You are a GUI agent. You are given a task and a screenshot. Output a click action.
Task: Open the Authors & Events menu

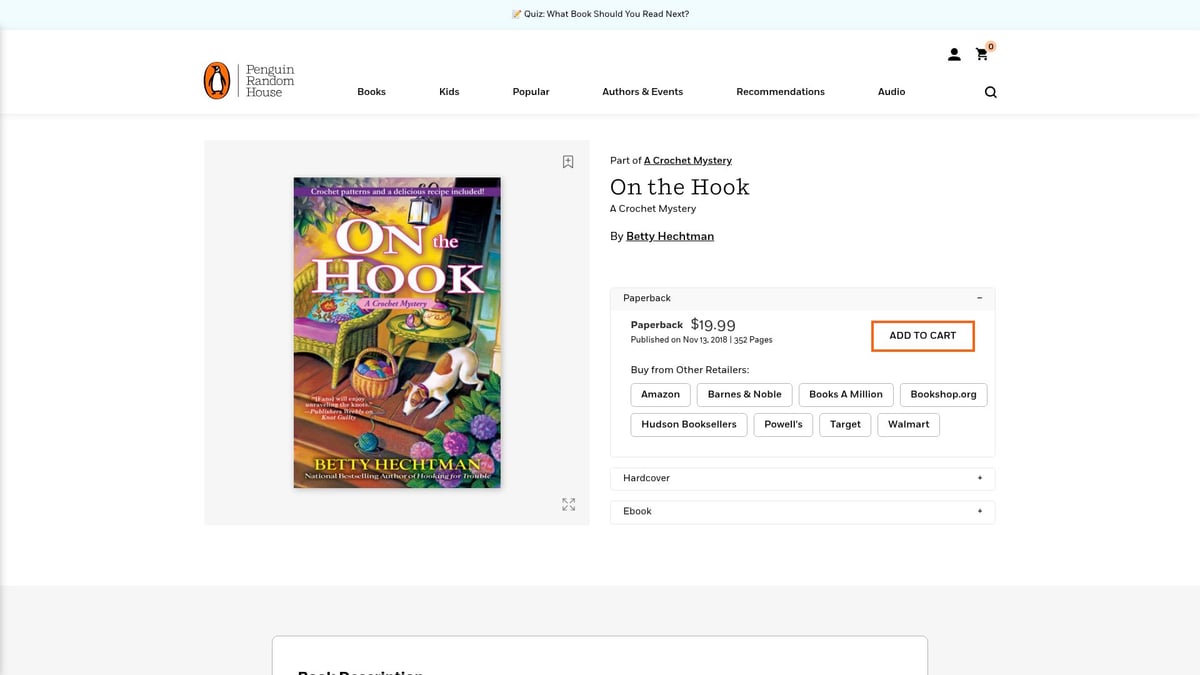coord(642,92)
